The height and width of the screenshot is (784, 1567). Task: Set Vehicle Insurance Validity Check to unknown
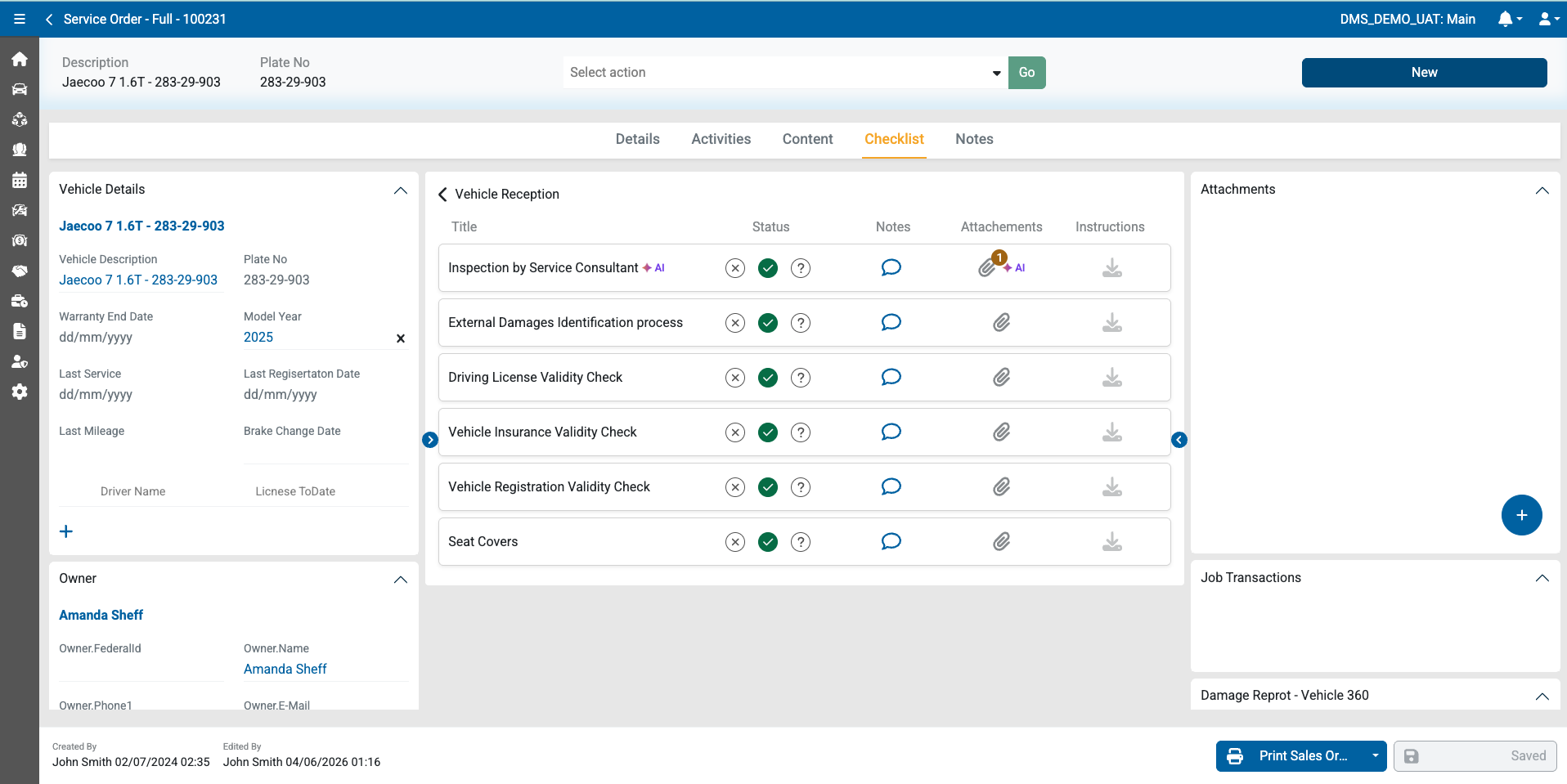[801, 432]
